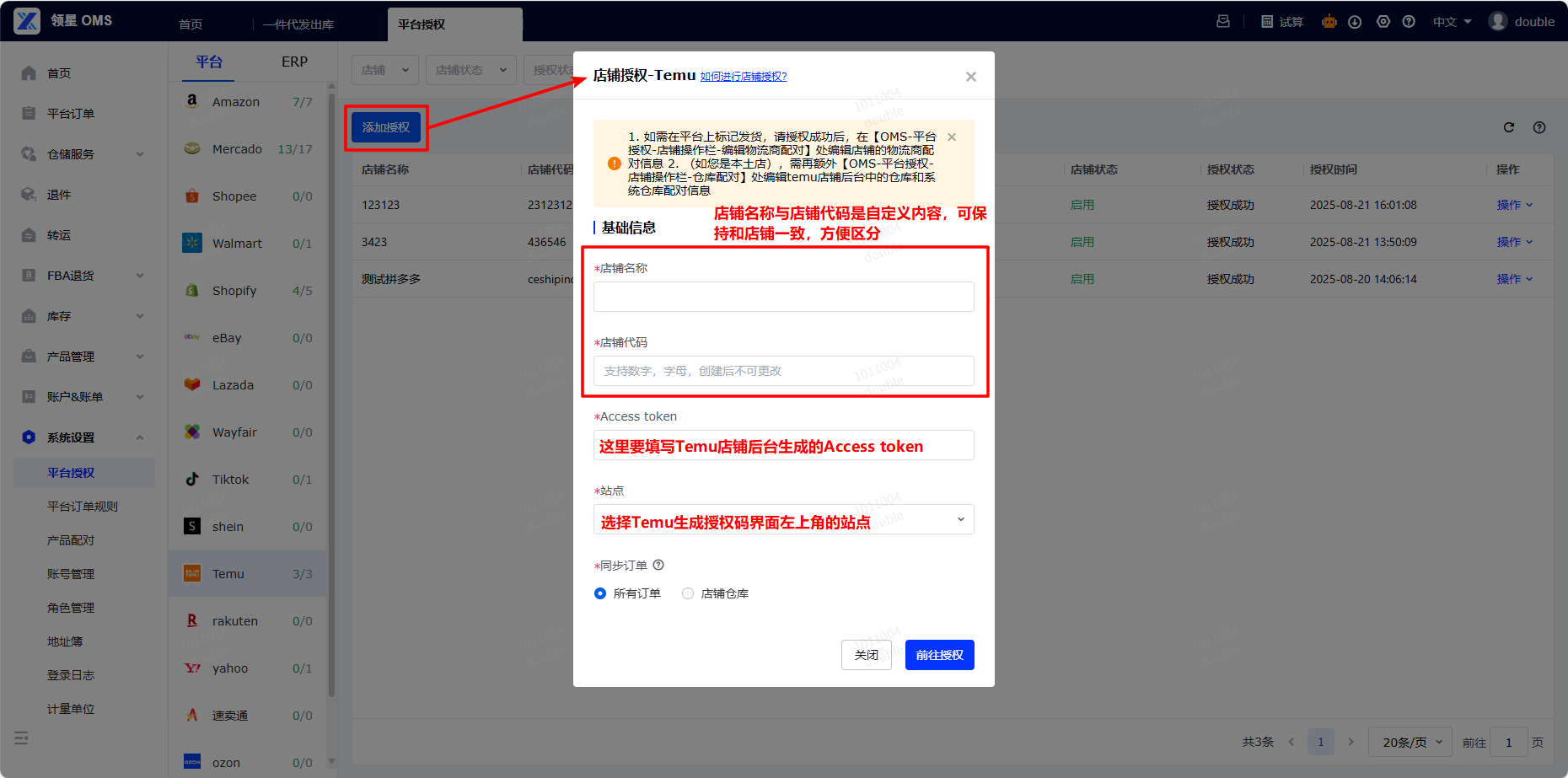
Task: Open the 店铺状态 filter dropdown
Action: click(x=471, y=70)
